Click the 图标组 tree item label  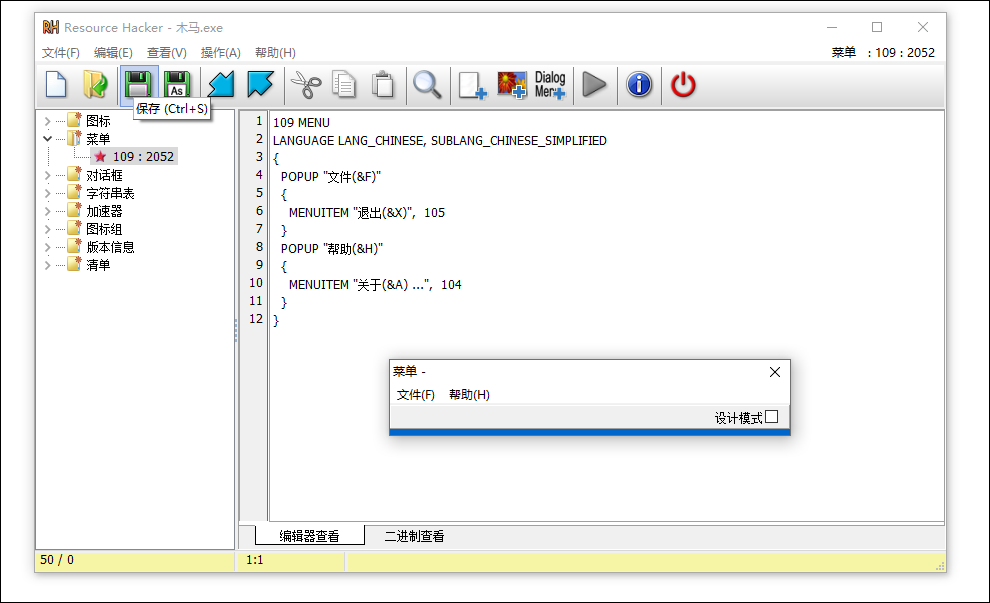pos(104,229)
